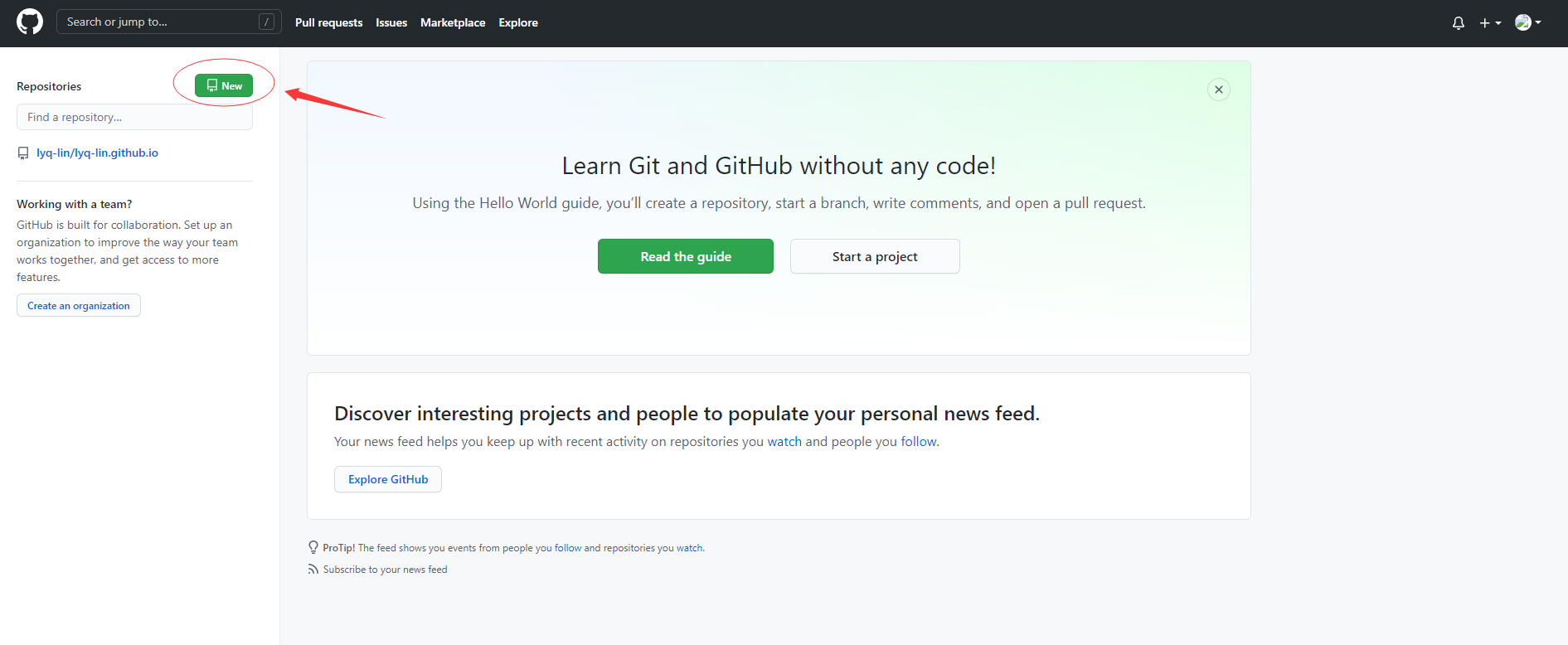This screenshot has height=645, width=1568.
Task: Click Create an organization button
Action: pos(79,305)
